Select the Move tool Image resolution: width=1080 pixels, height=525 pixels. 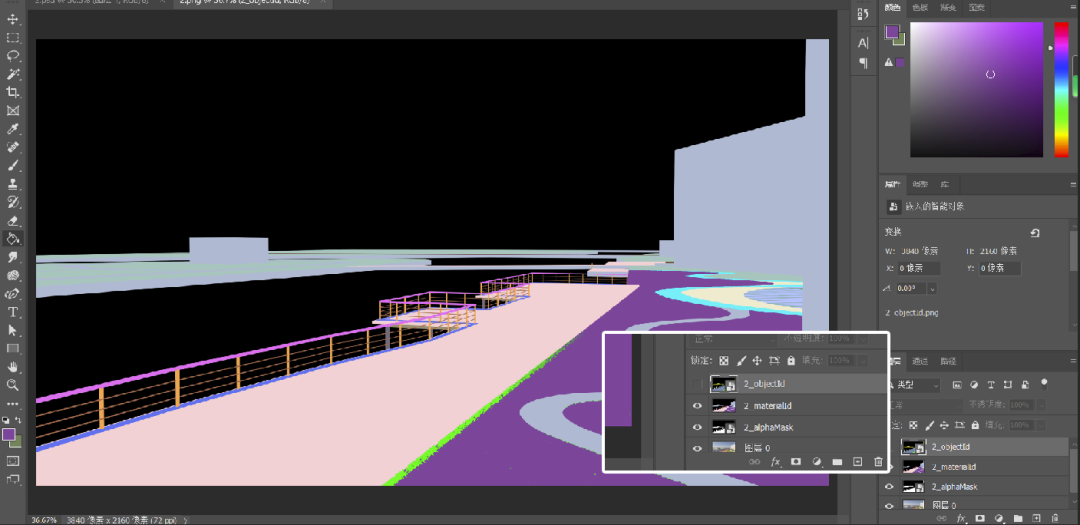point(13,19)
